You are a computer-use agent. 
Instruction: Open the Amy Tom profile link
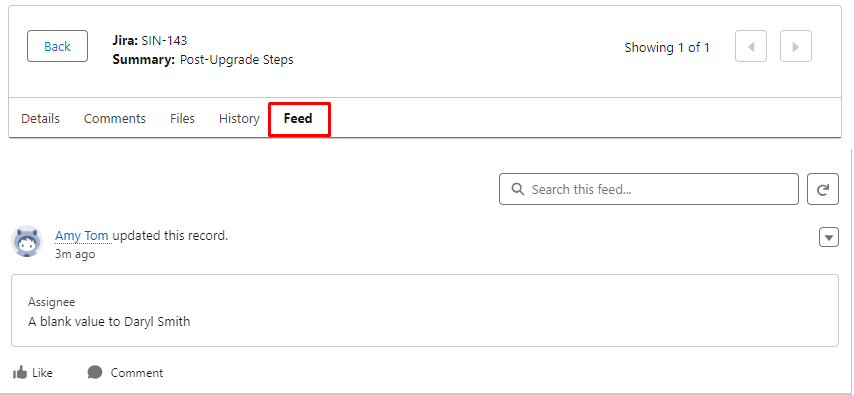[x=82, y=236]
